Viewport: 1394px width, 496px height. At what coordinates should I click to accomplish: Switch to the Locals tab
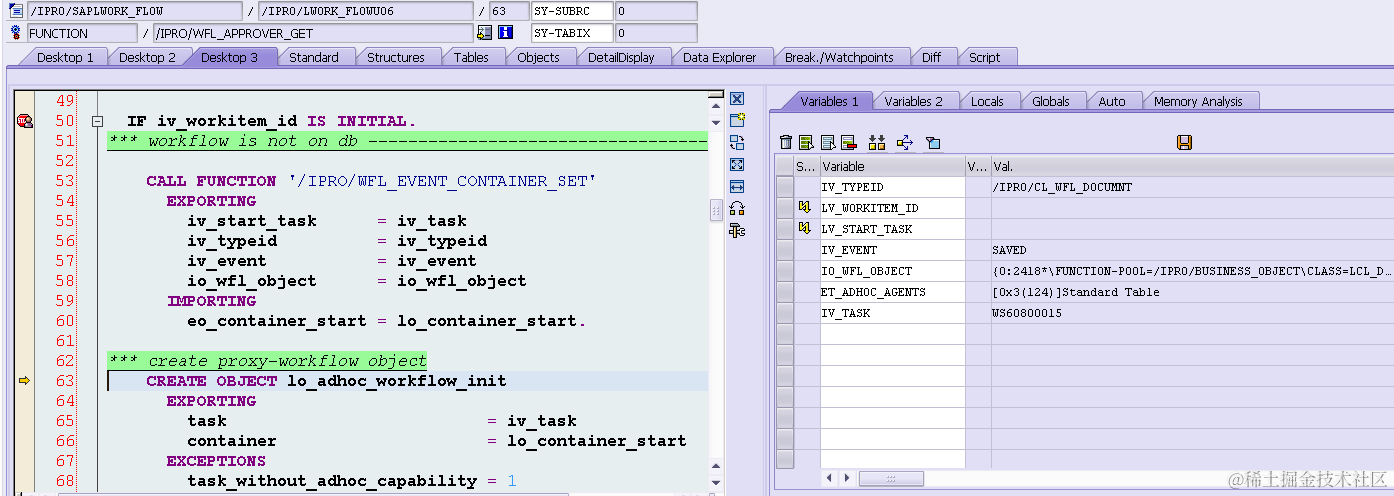click(x=987, y=101)
